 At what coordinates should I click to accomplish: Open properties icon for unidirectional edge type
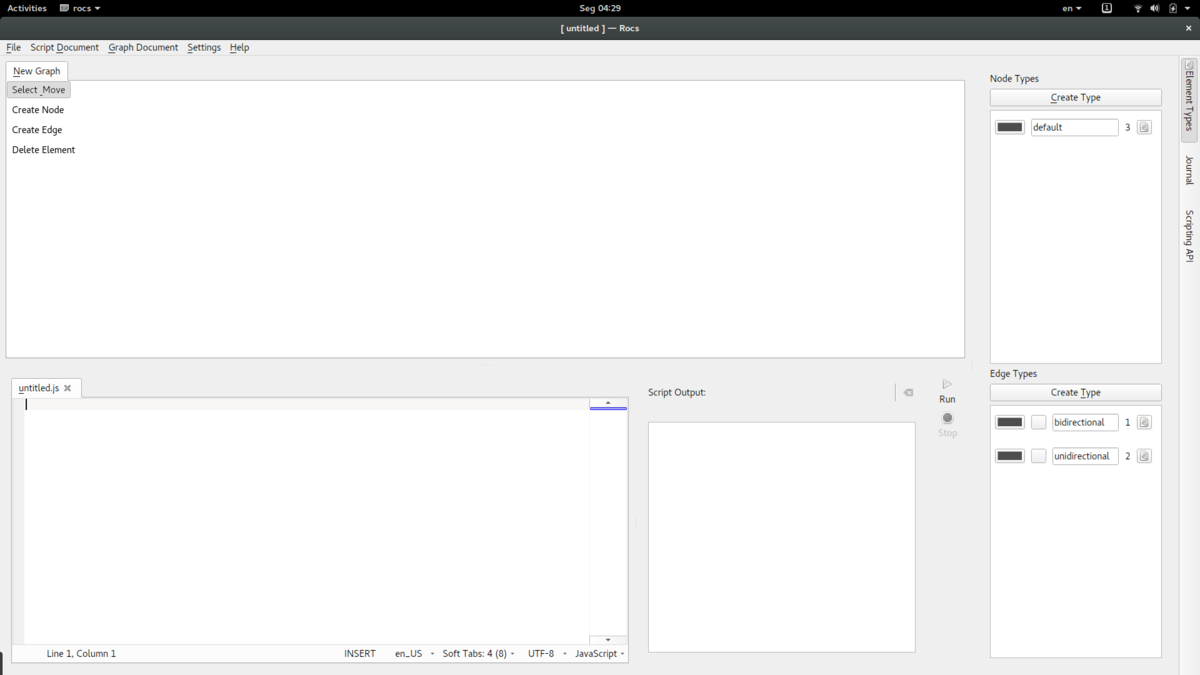[1144, 456]
